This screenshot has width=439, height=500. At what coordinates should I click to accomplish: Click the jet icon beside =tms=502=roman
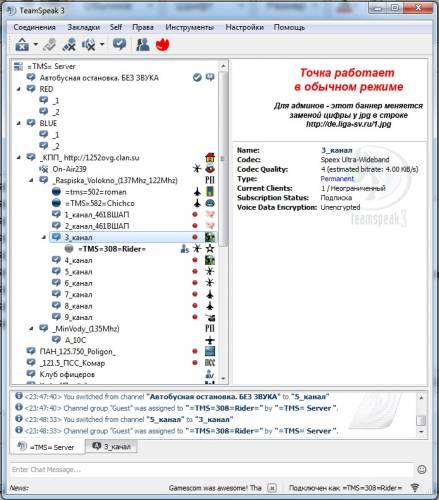[x=197, y=192]
